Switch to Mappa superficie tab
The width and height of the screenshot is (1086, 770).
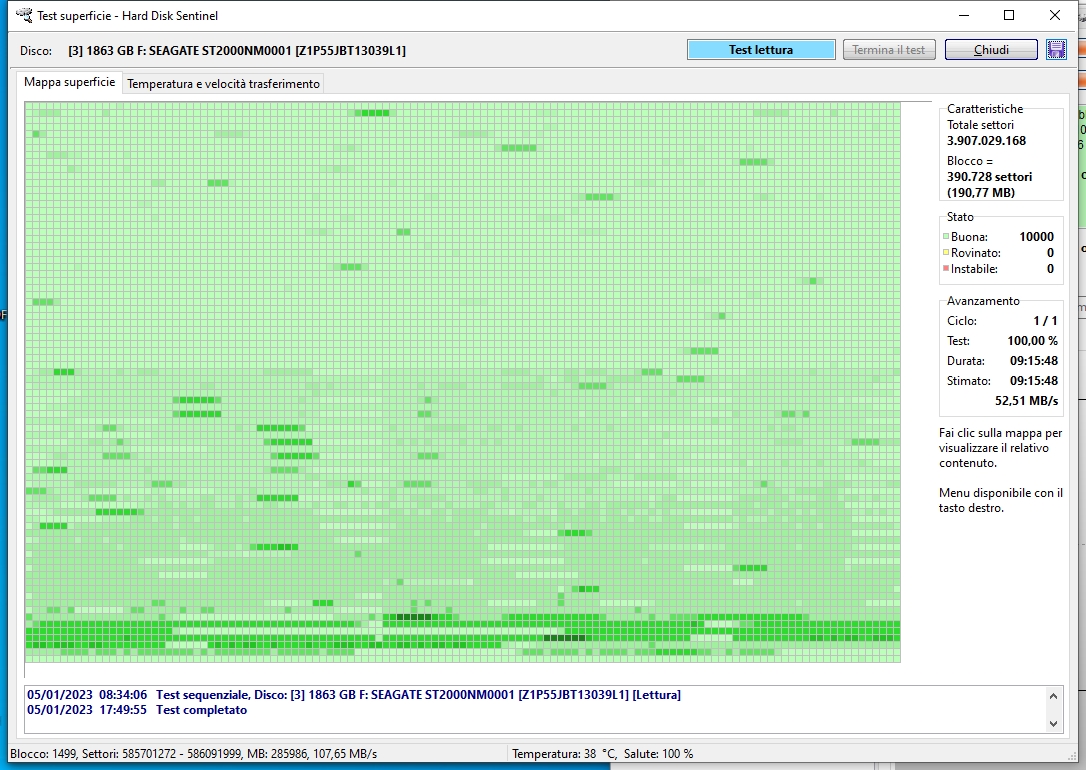[69, 82]
